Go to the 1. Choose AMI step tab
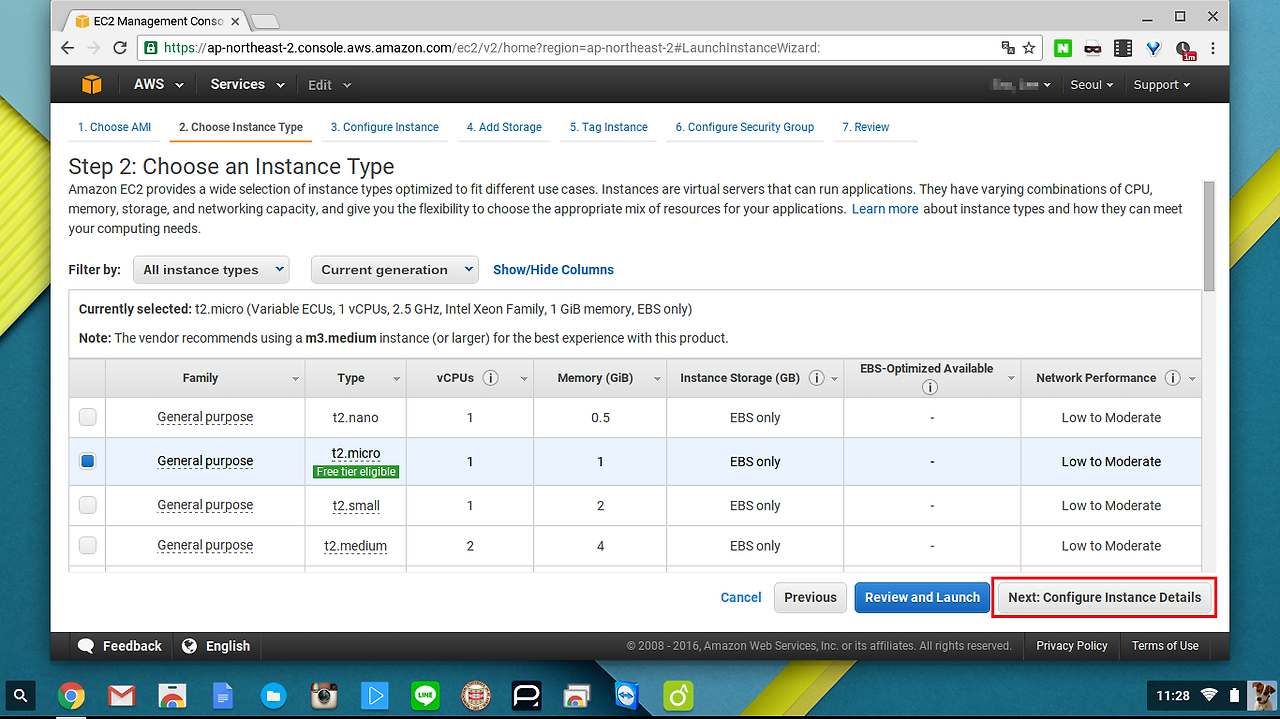Viewport: 1280px width, 719px height. [115, 127]
